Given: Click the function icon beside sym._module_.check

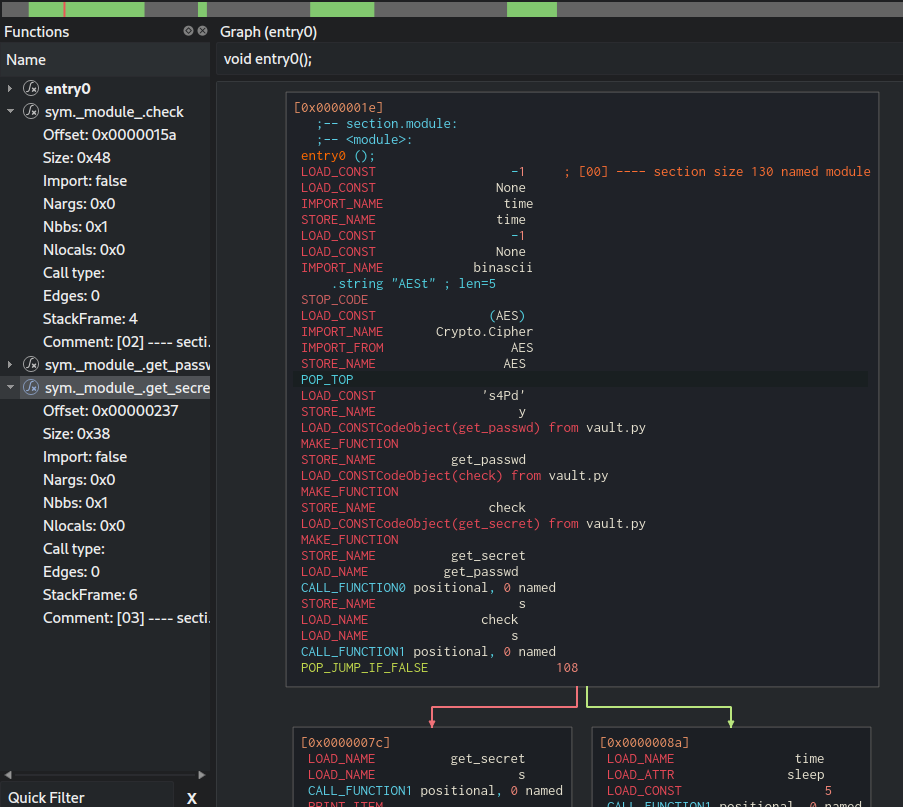Looking at the screenshot, I should click(x=31, y=111).
